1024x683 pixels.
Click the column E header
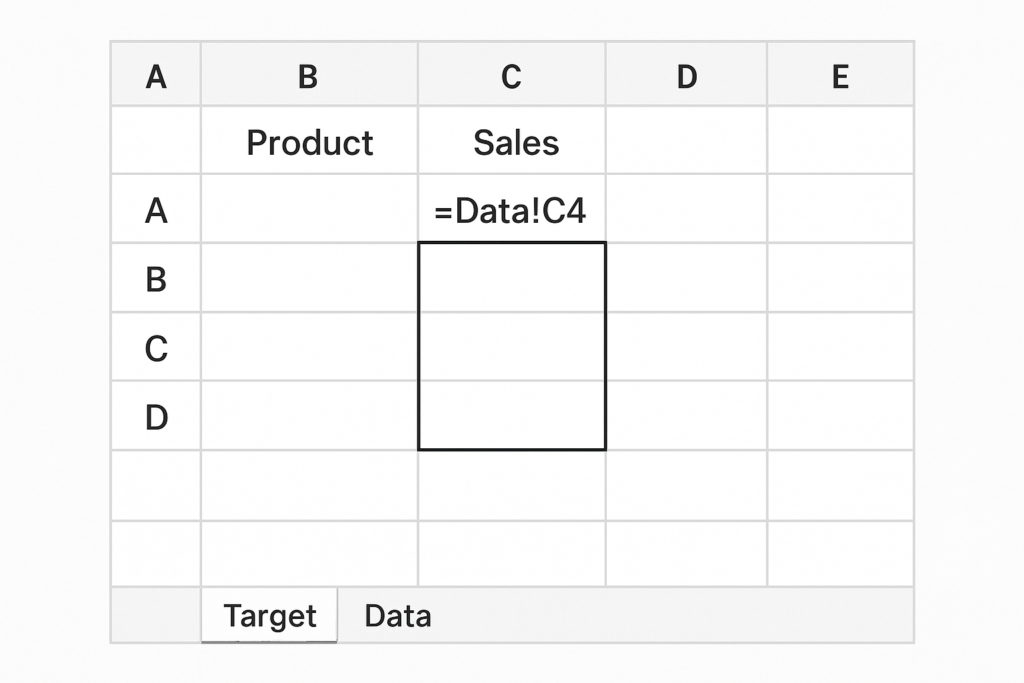pos(840,74)
